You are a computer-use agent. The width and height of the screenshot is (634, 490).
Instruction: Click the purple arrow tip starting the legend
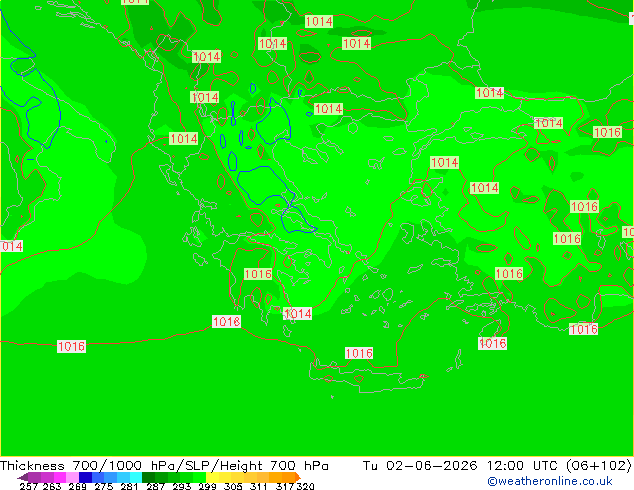(x=23, y=477)
